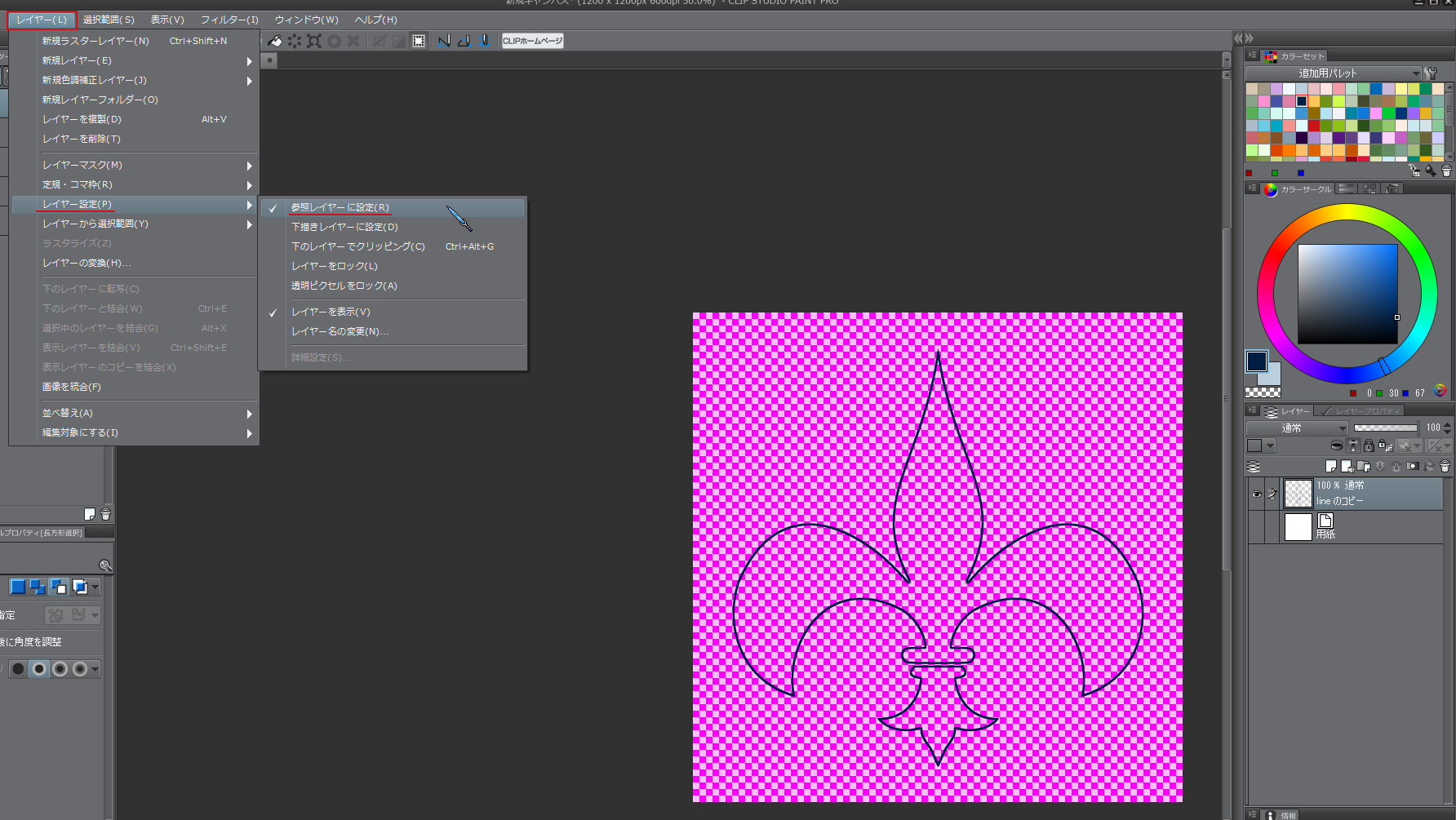Viewport: 1456px width, 820px height.
Task: Click the dark navy foreground color swatch
Action: pyautogui.click(x=1256, y=361)
